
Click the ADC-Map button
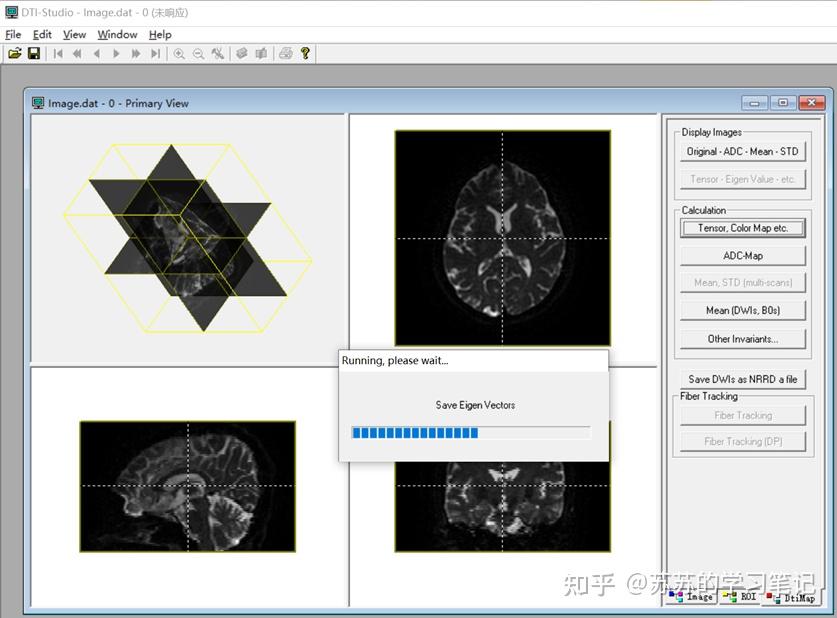point(742,256)
